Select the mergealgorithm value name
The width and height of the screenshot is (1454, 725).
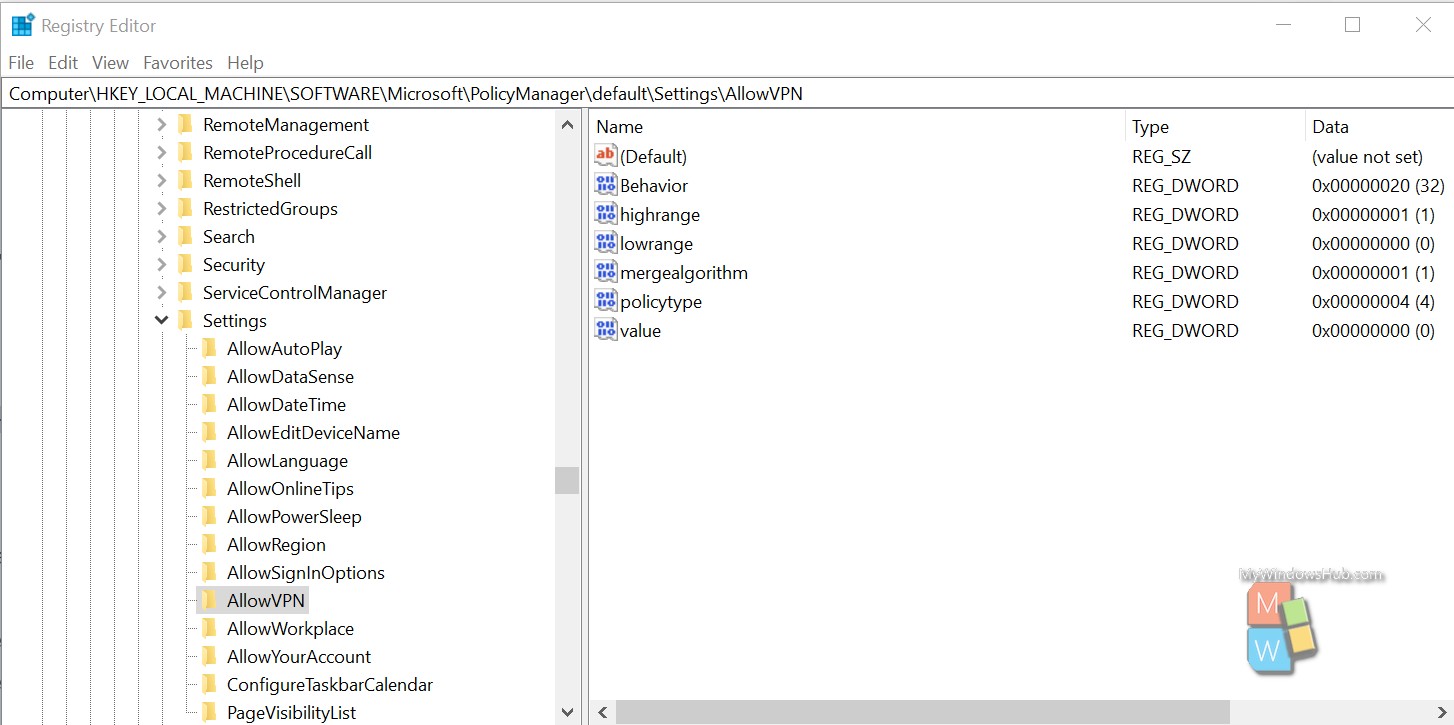[684, 272]
